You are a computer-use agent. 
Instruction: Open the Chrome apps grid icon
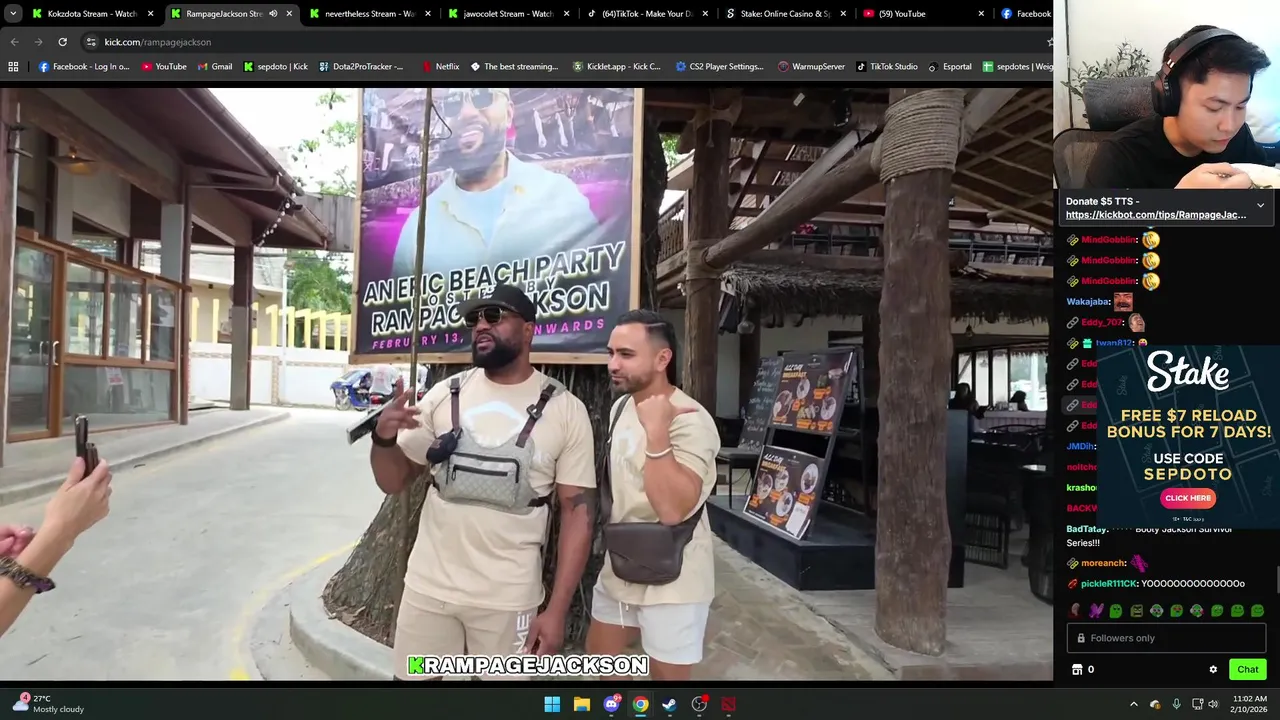(x=13, y=67)
